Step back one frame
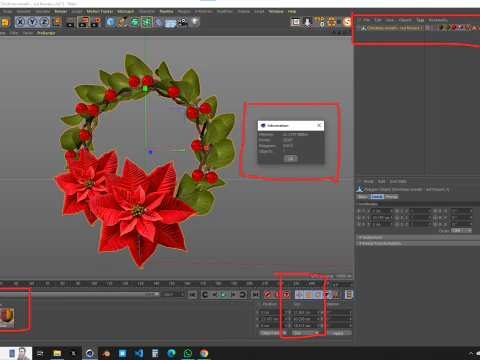Image resolution: width=480 pixels, height=360 pixels. [x=214, y=295]
